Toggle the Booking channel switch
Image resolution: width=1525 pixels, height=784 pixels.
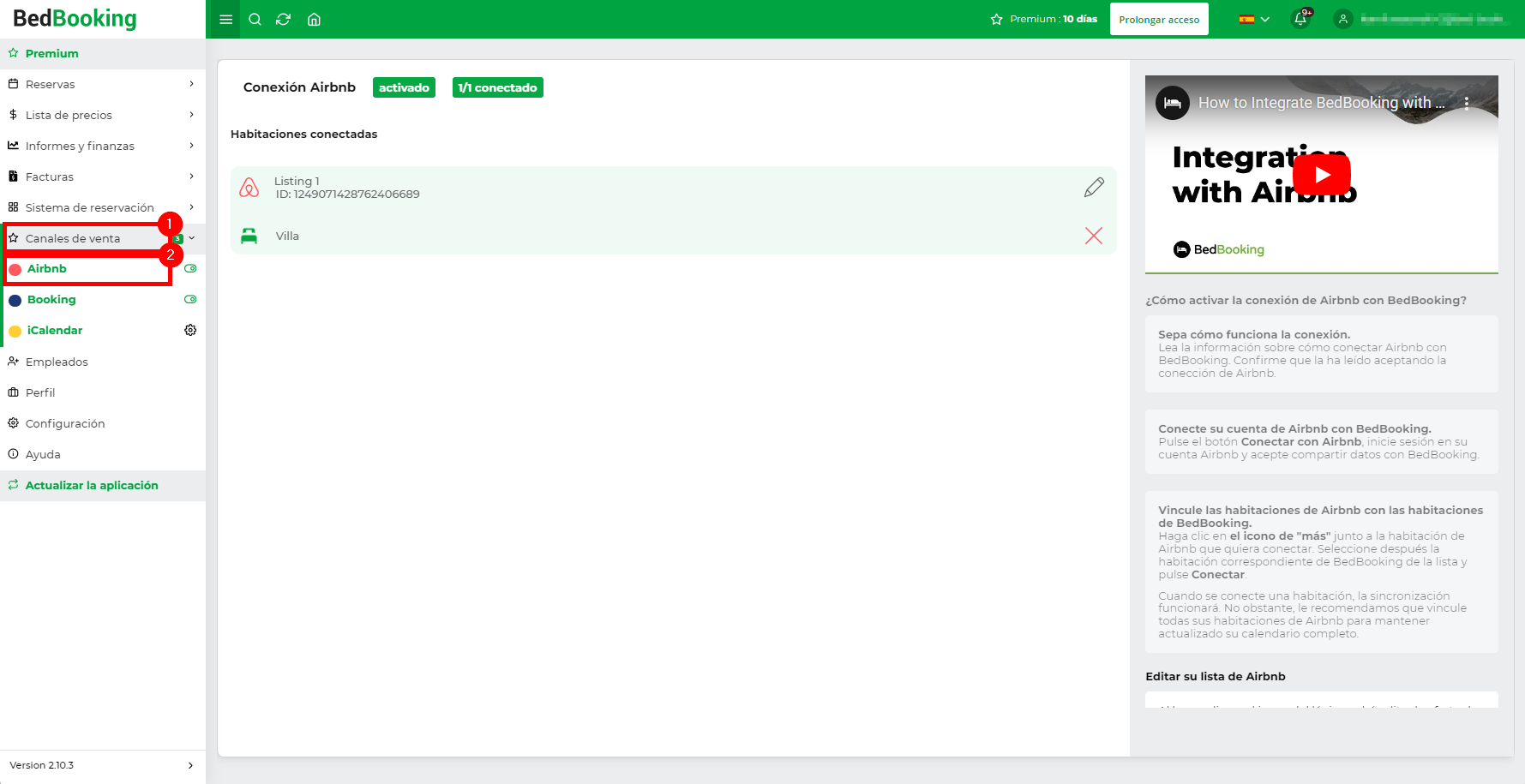tap(190, 299)
